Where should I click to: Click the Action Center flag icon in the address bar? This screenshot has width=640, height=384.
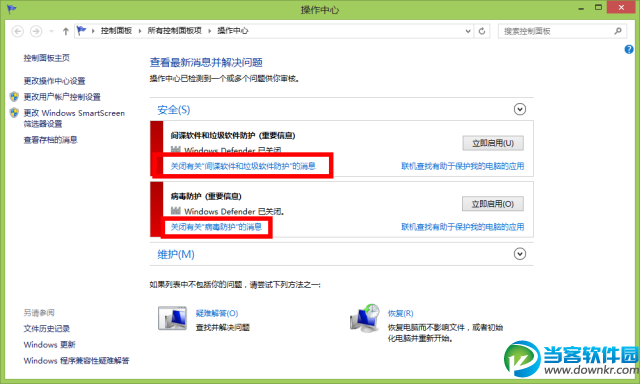tap(82, 31)
